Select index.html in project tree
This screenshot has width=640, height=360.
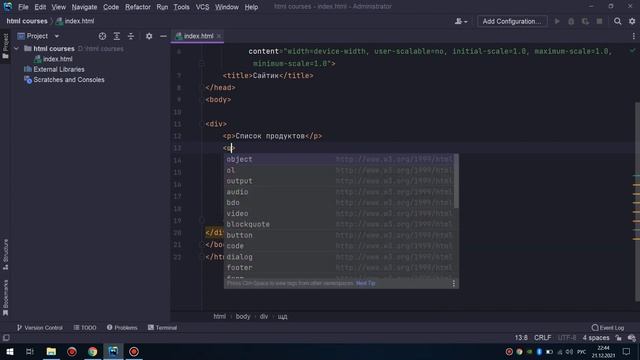point(58,59)
